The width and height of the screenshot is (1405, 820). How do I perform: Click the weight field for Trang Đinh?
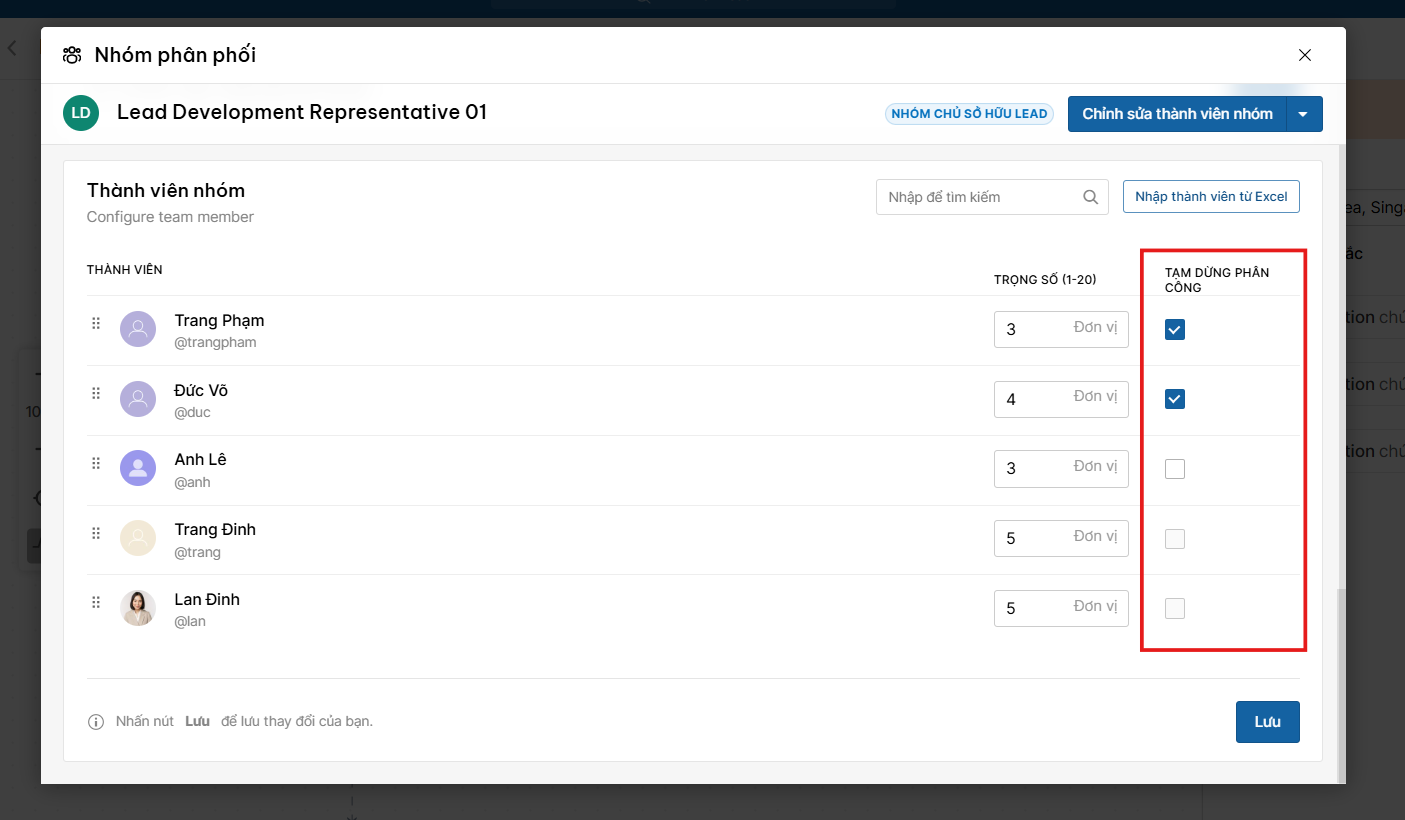[x=1061, y=538]
